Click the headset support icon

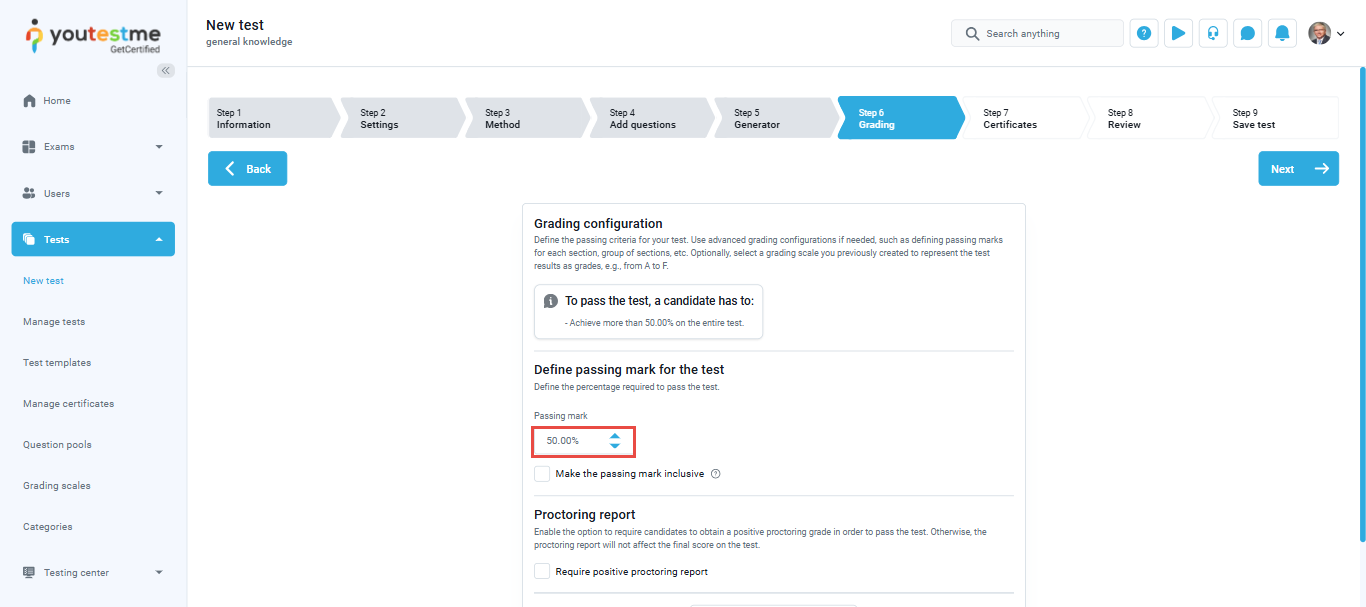pyautogui.click(x=1213, y=33)
